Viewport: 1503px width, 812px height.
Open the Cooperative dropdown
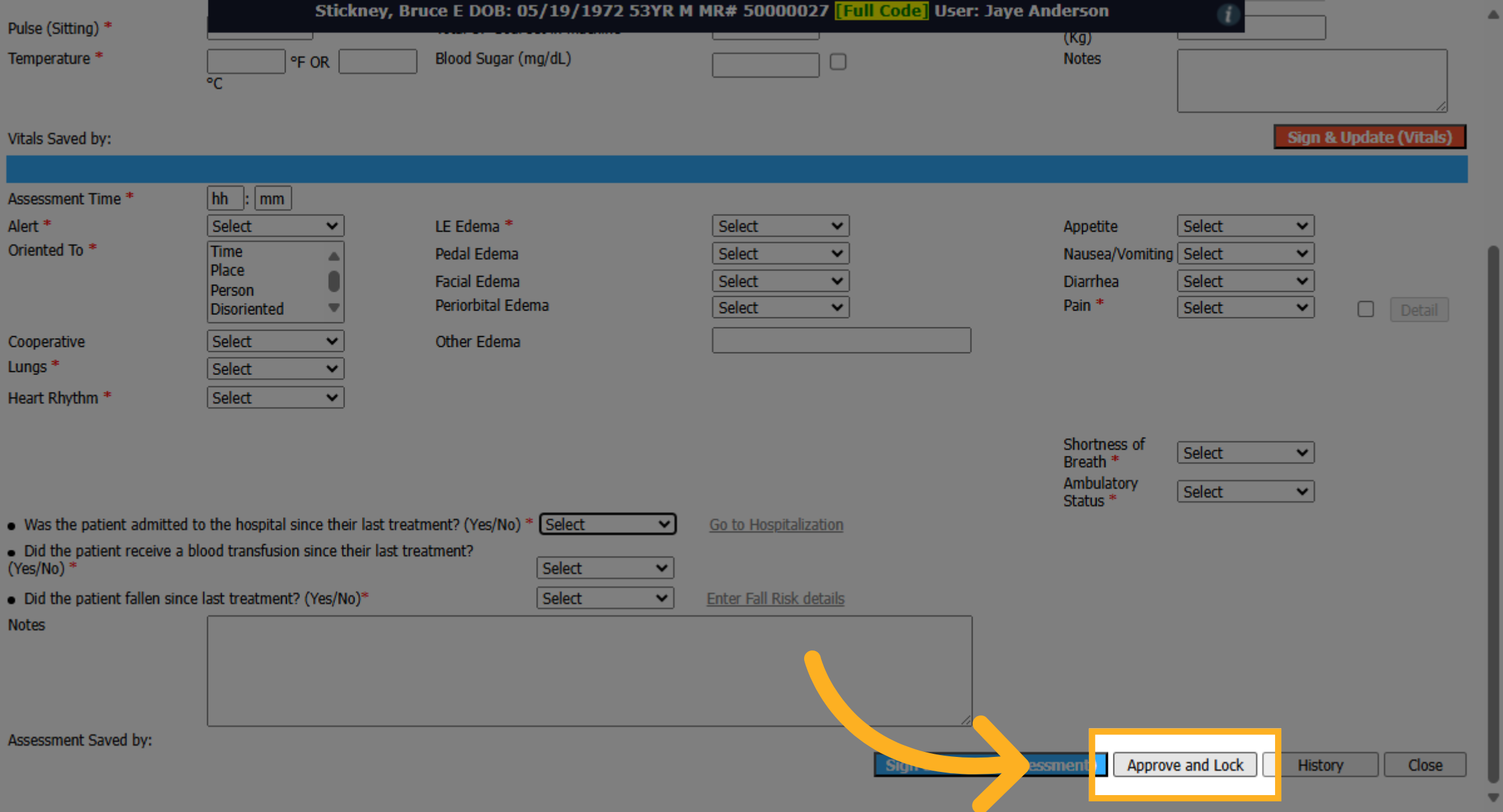[x=276, y=341]
